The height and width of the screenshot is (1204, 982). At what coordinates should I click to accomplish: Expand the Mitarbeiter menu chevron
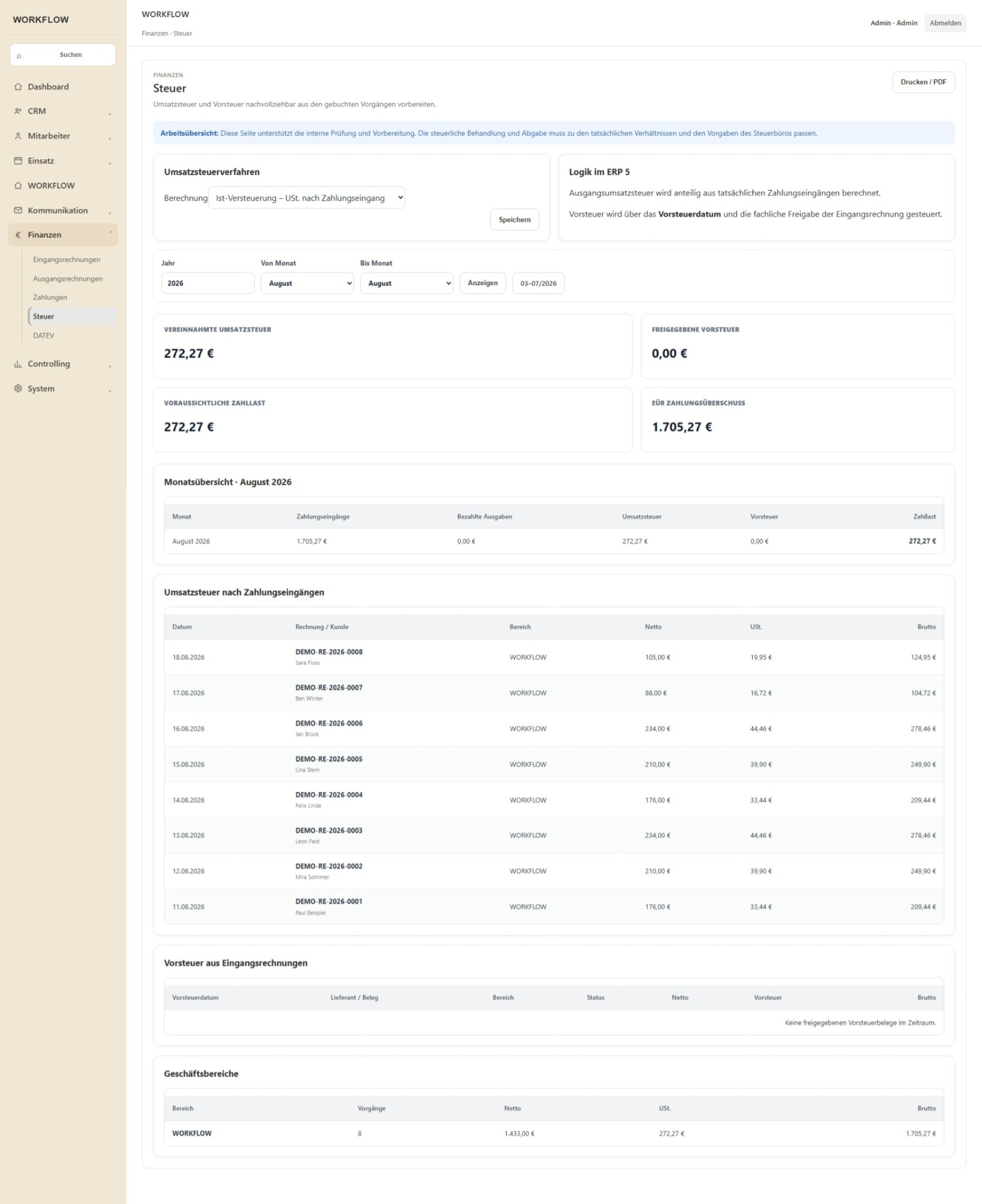point(110,139)
